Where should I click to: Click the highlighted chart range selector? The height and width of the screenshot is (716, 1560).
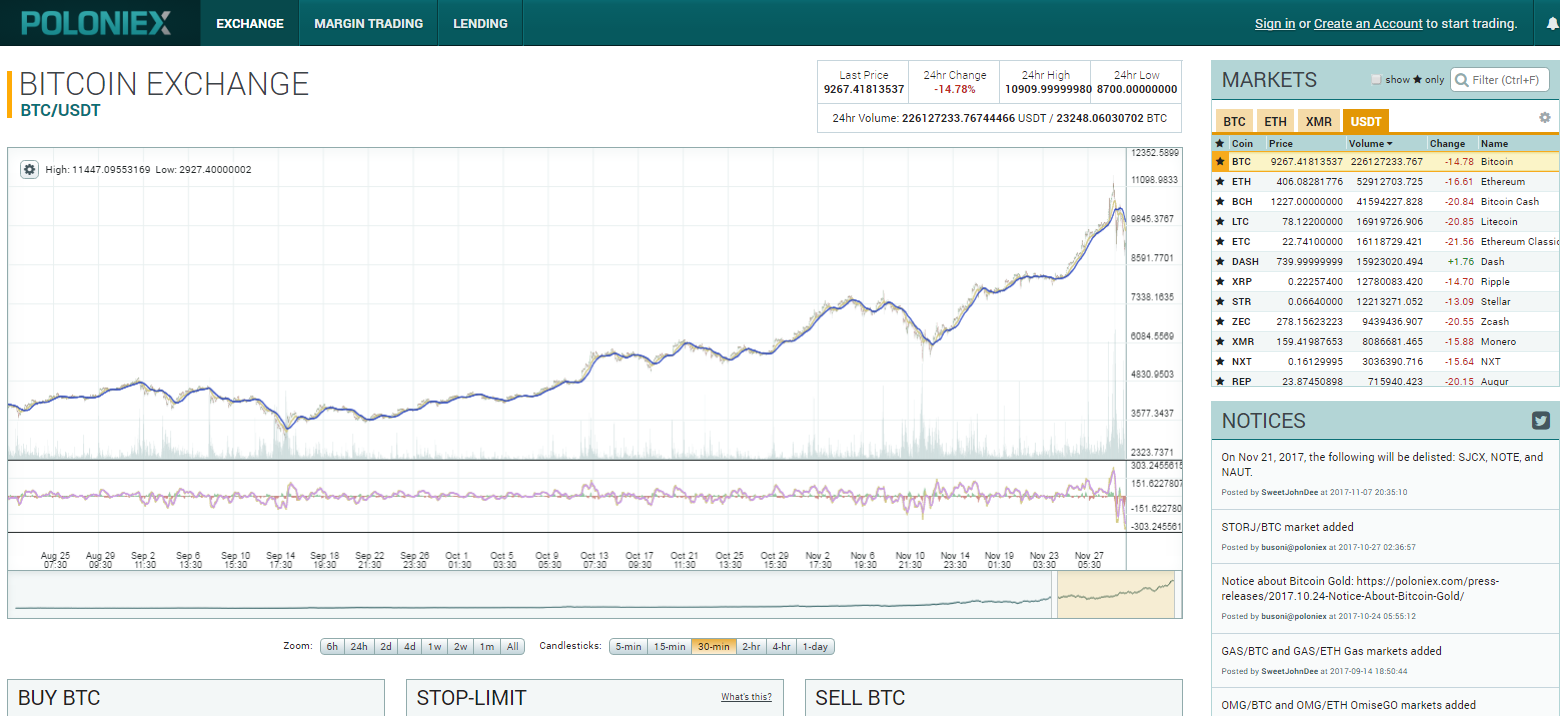tap(1116, 595)
